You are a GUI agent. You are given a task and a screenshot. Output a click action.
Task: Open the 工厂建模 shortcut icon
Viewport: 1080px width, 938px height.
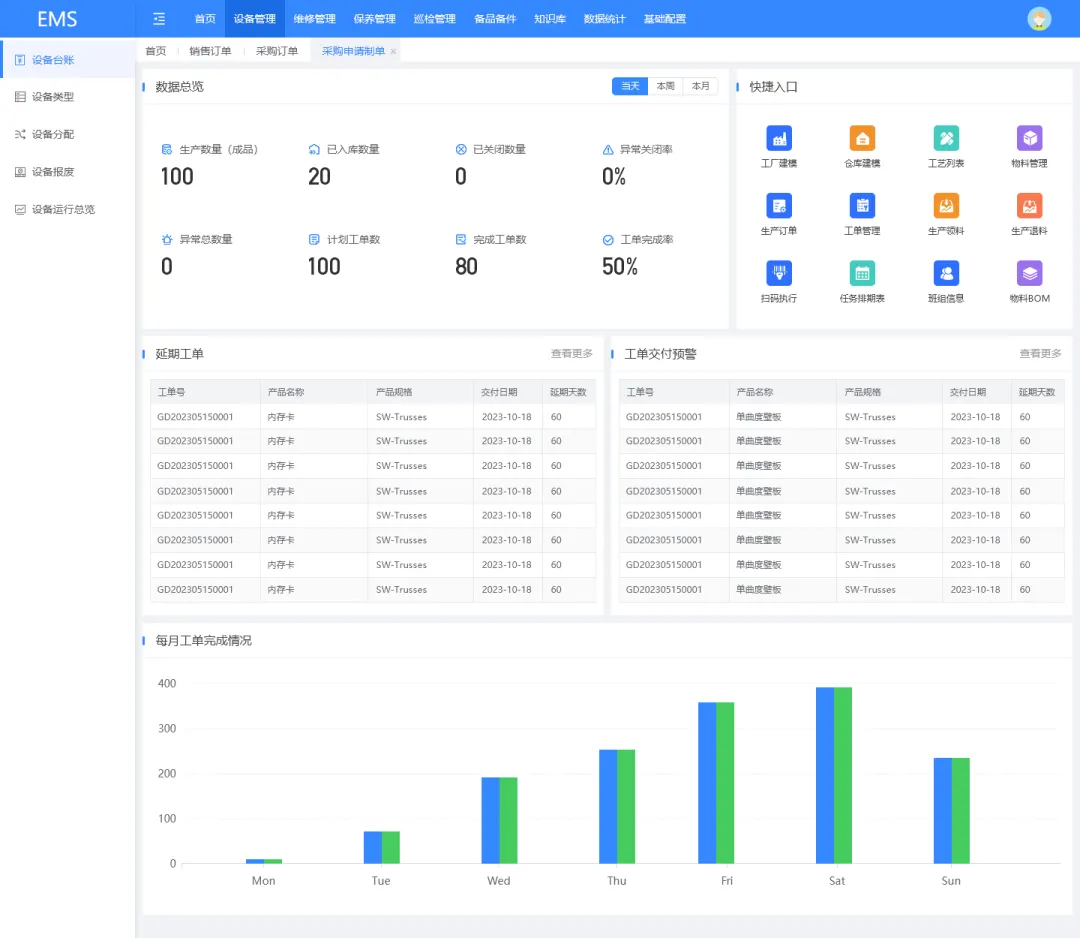tap(779, 138)
